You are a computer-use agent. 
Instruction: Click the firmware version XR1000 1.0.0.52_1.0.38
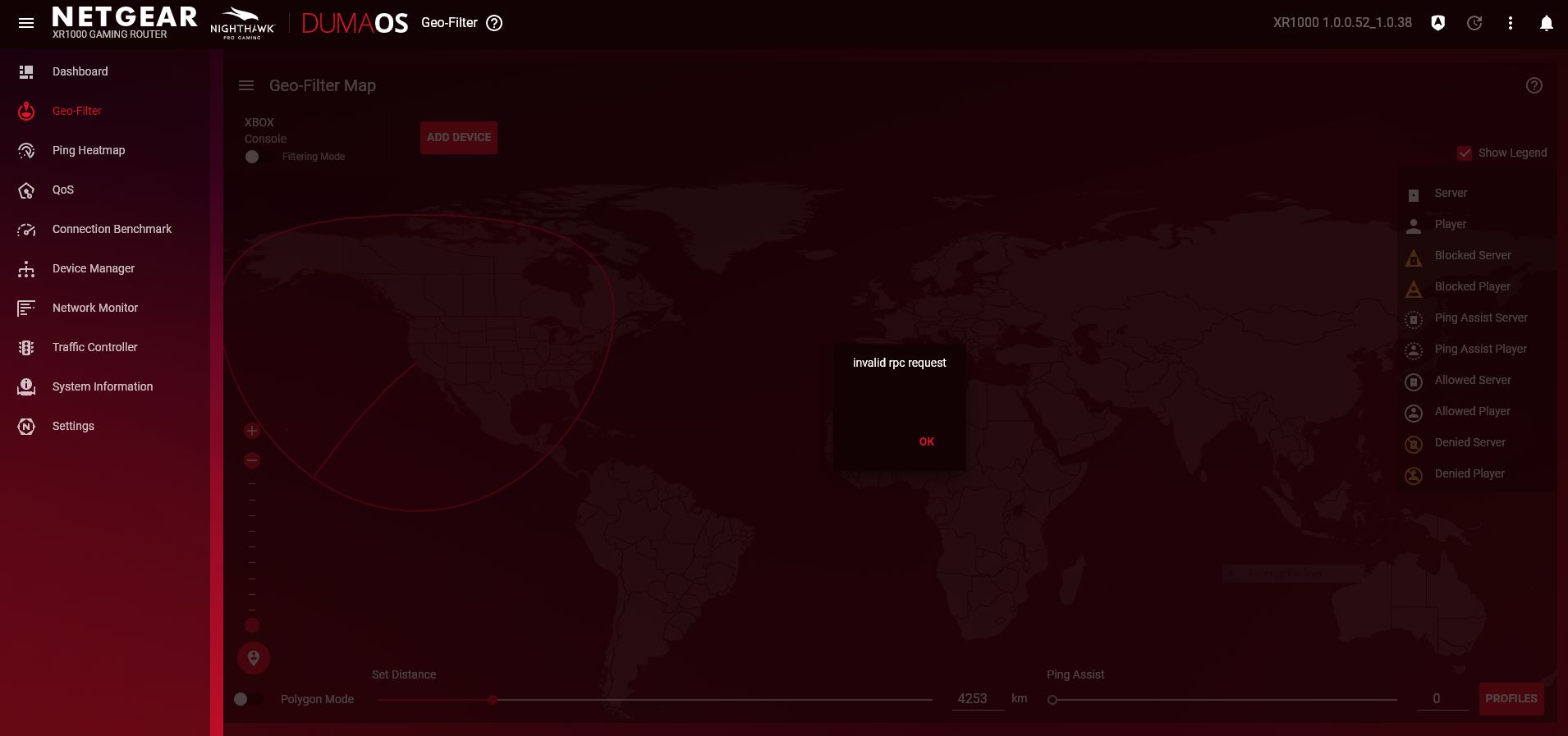[1342, 23]
